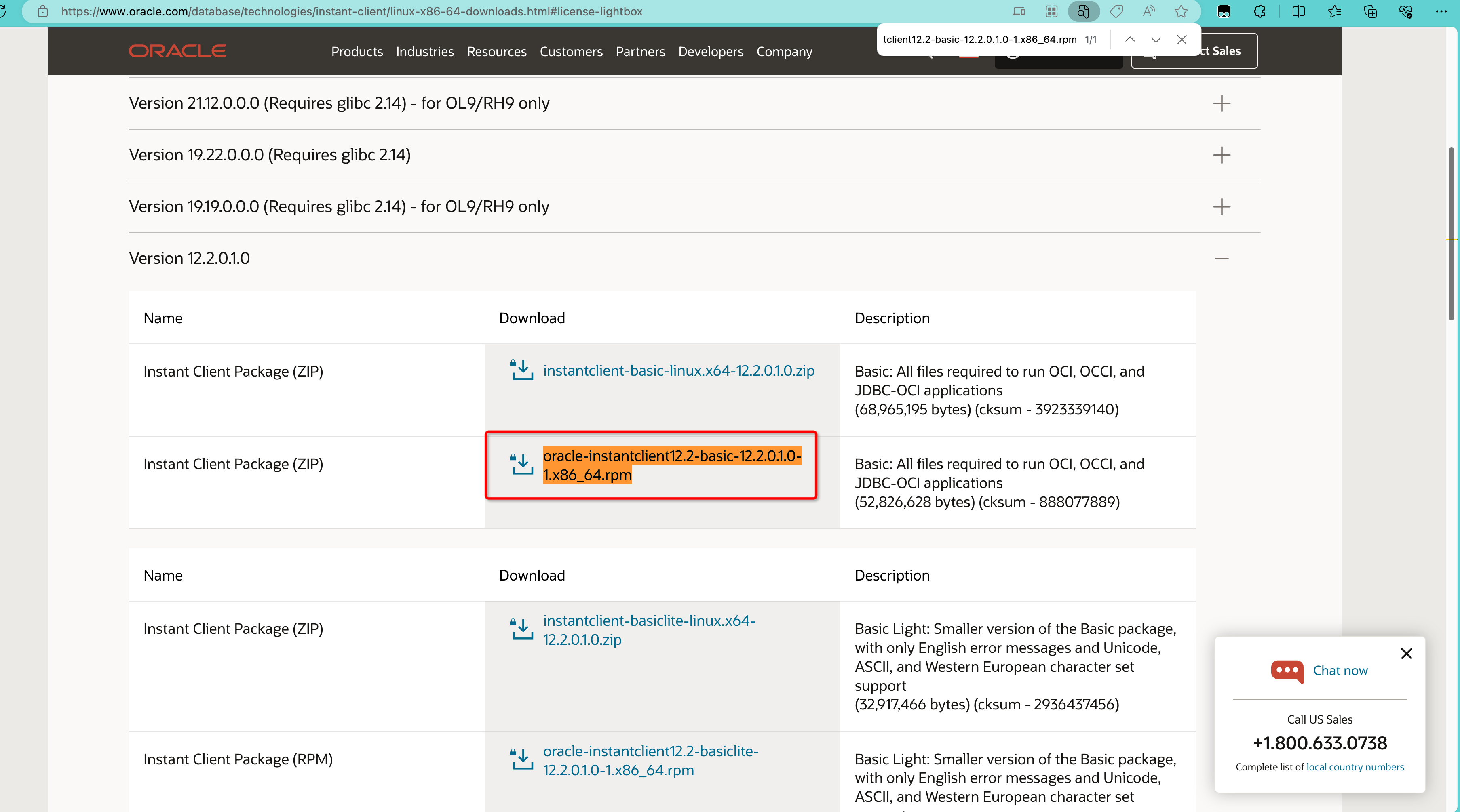The width and height of the screenshot is (1460, 812).
Task: Download the highlighted oracle-instantclient12.2-basic rpm
Action: tap(672, 465)
